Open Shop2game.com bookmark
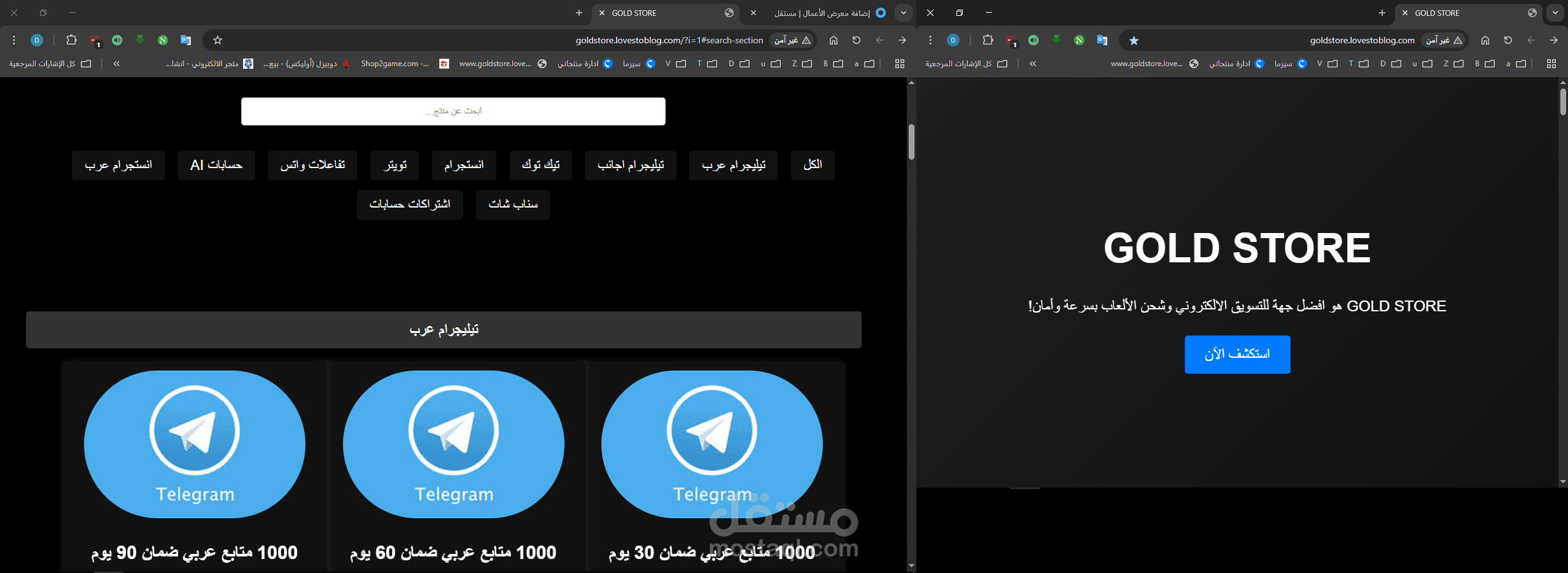Image resolution: width=1568 pixels, height=573 pixels. (405, 64)
